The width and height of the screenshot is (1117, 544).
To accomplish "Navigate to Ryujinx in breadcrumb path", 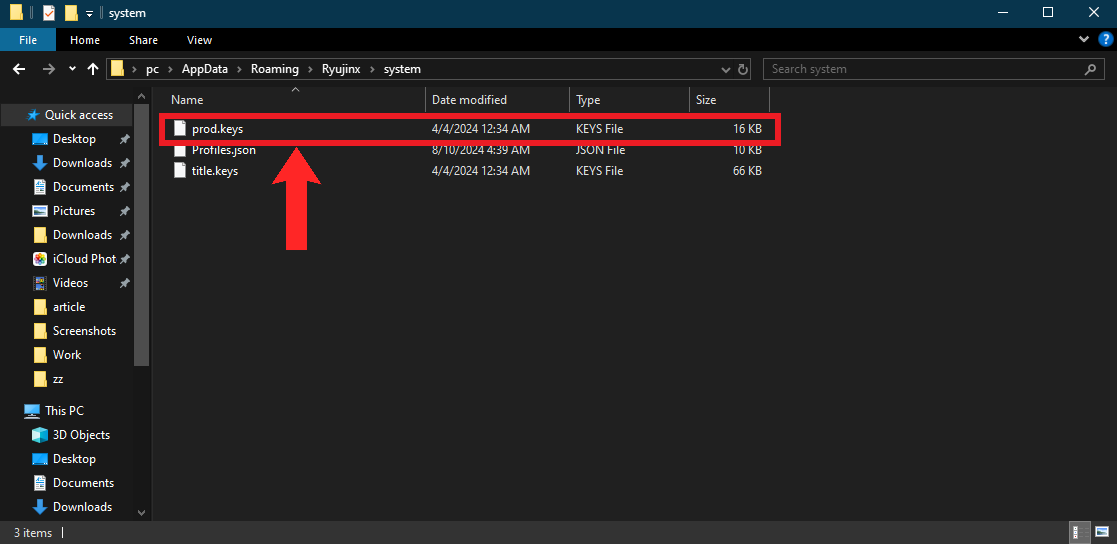I will [340, 69].
